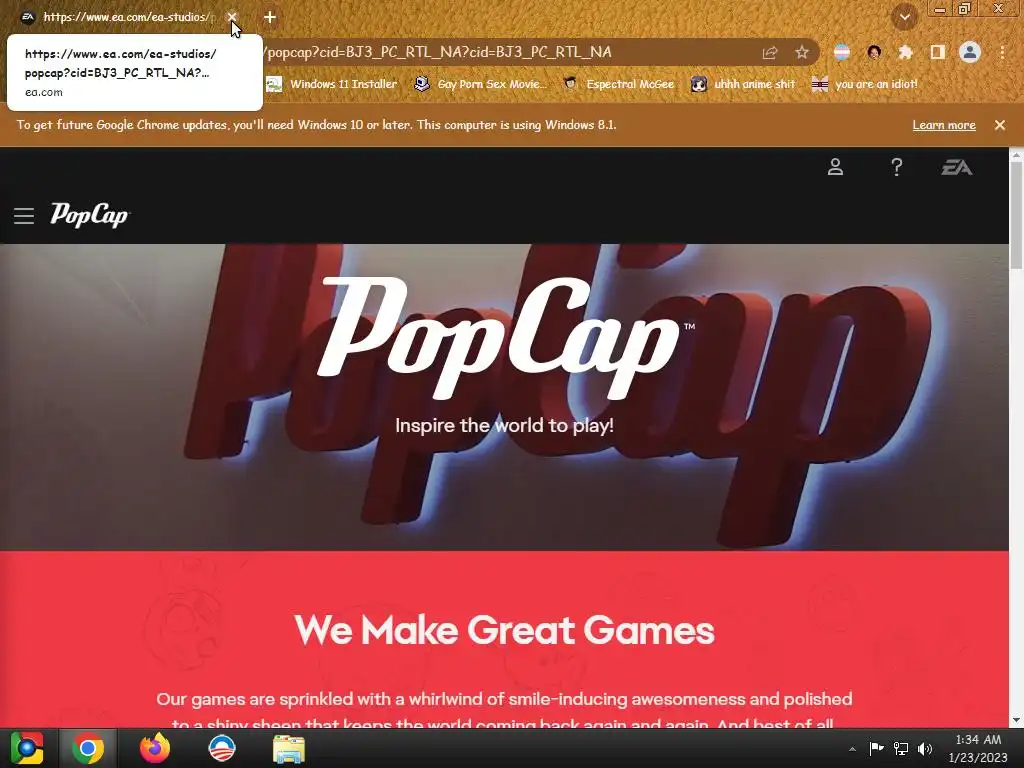Click the taskbar clock showing 1:34 AM
The image size is (1024, 768).
pyautogui.click(x=978, y=748)
